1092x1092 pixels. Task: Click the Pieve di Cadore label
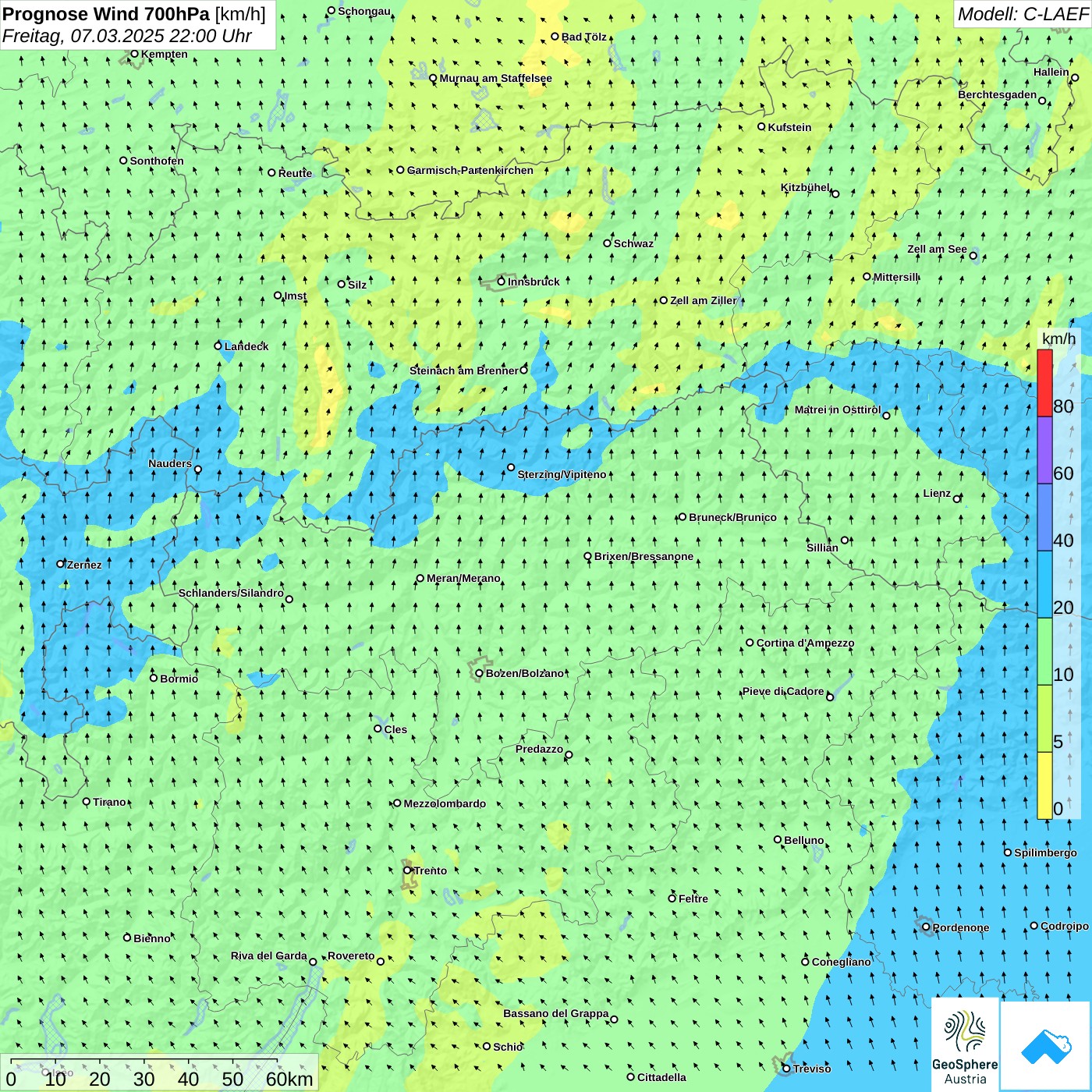[783, 691]
